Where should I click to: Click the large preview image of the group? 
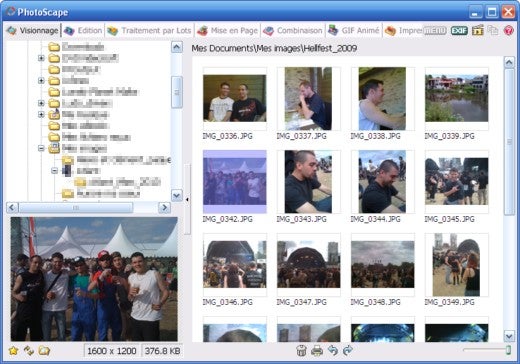point(94,279)
